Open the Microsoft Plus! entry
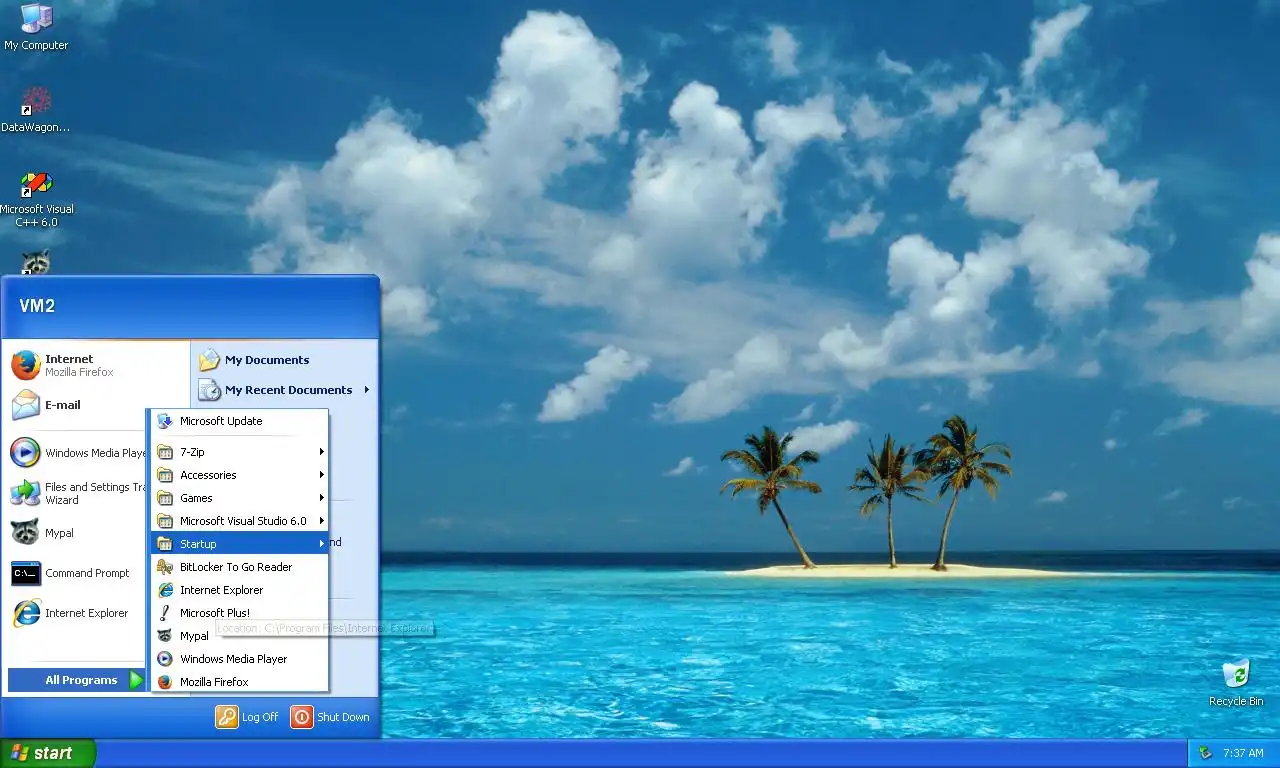This screenshot has width=1280, height=768. tap(239, 613)
